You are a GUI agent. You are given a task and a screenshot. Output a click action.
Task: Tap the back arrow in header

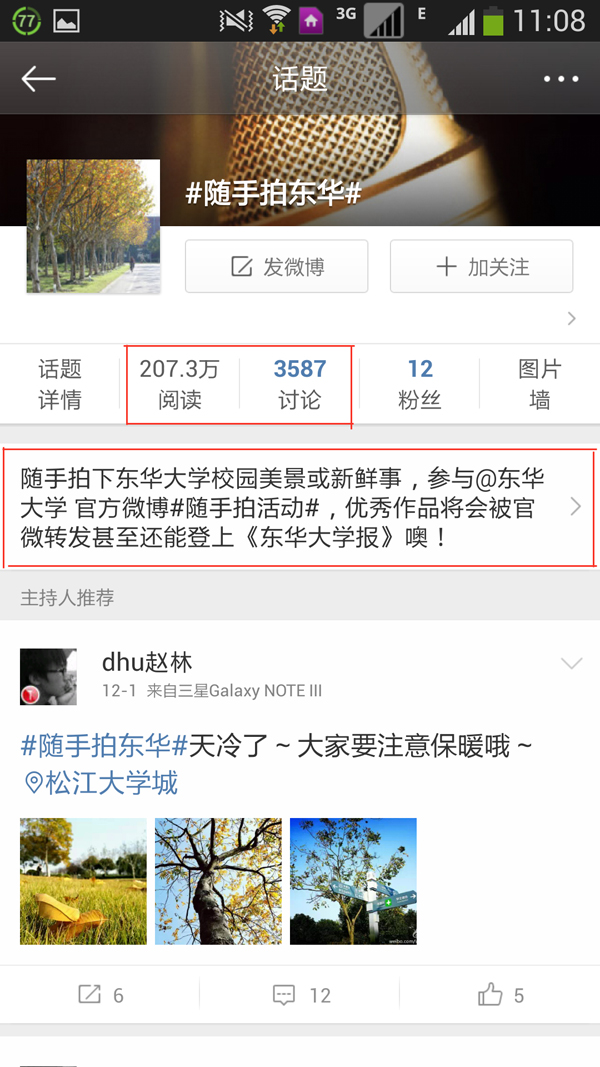pyautogui.click(x=38, y=80)
